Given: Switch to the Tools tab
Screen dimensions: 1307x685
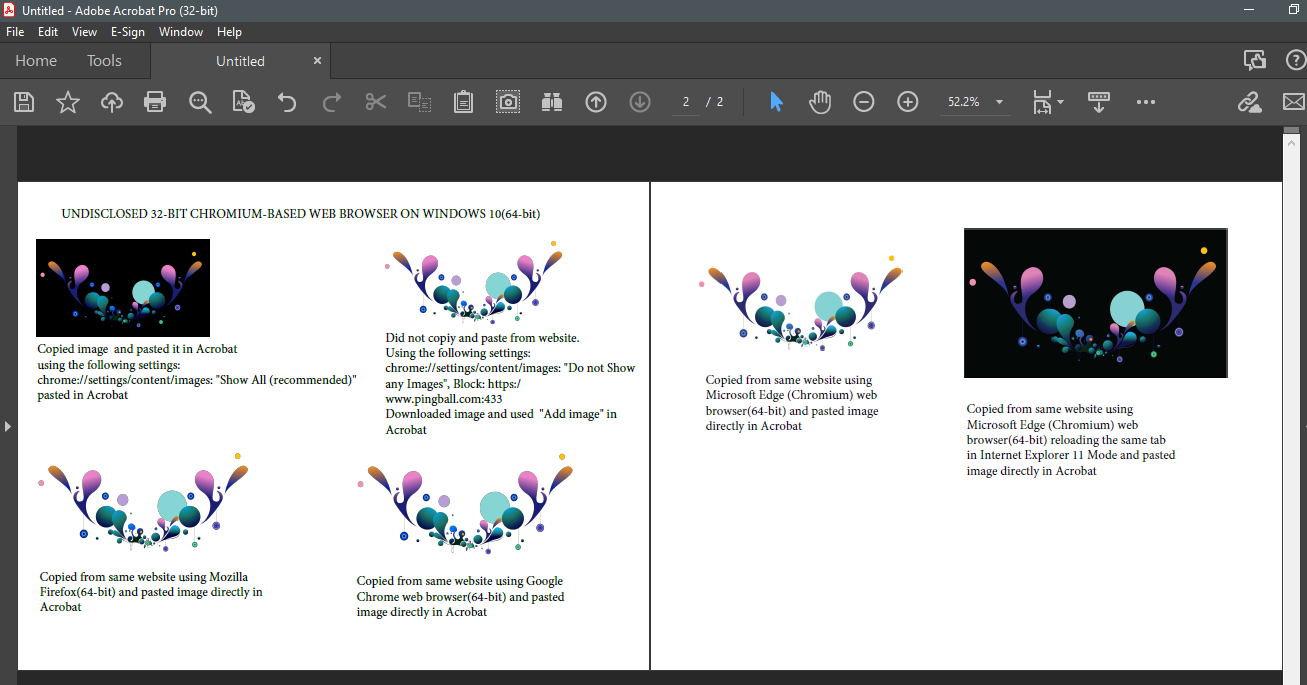Looking at the screenshot, I should 104,60.
